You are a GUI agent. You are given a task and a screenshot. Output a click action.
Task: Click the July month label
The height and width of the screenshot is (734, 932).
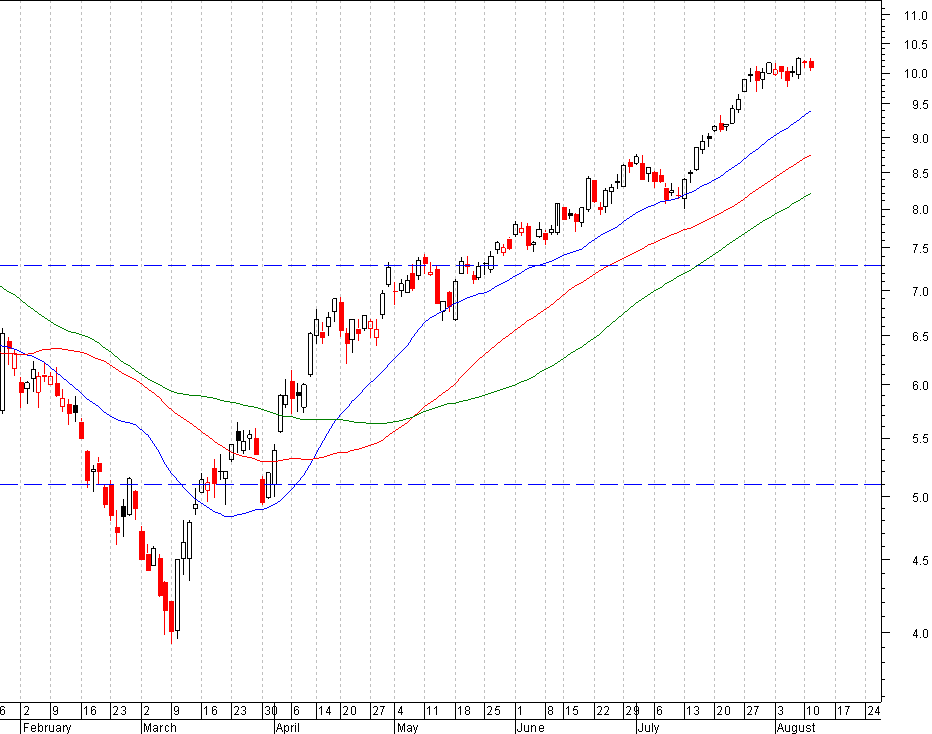click(x=648, y=727)
